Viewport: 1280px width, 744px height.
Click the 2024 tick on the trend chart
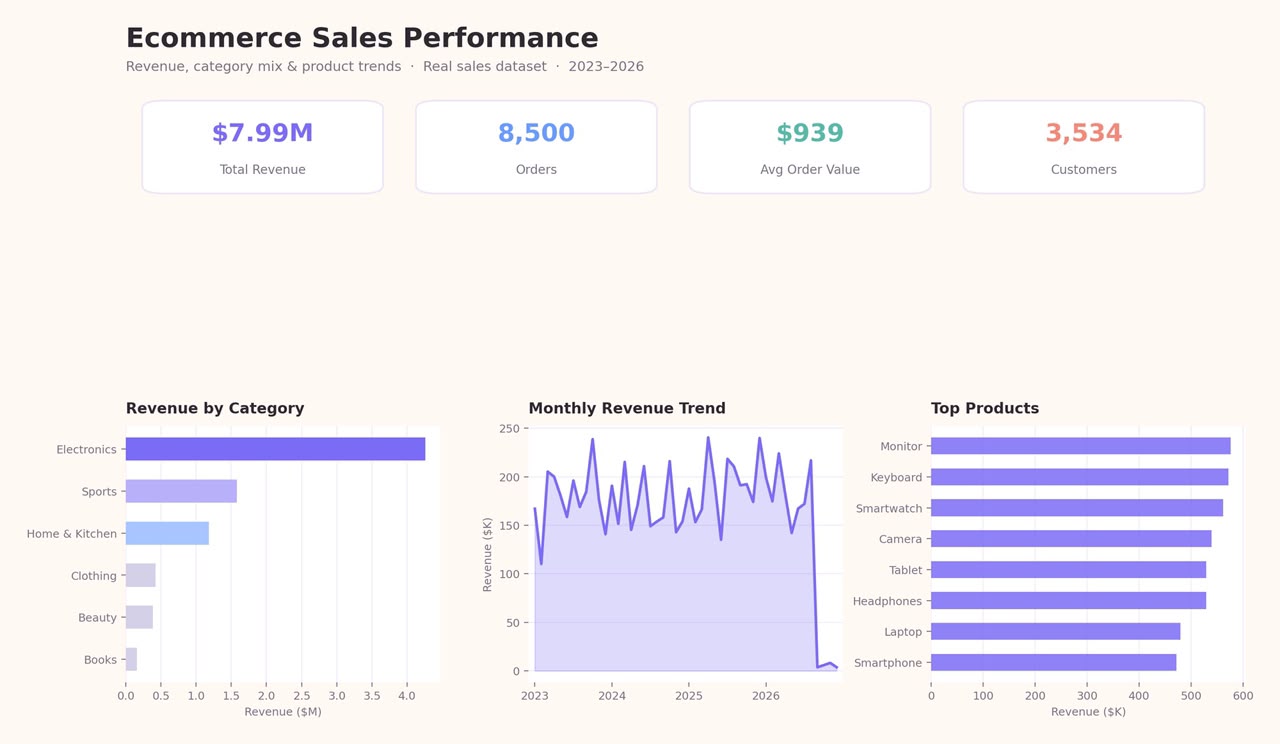click(x=612, y=695)
